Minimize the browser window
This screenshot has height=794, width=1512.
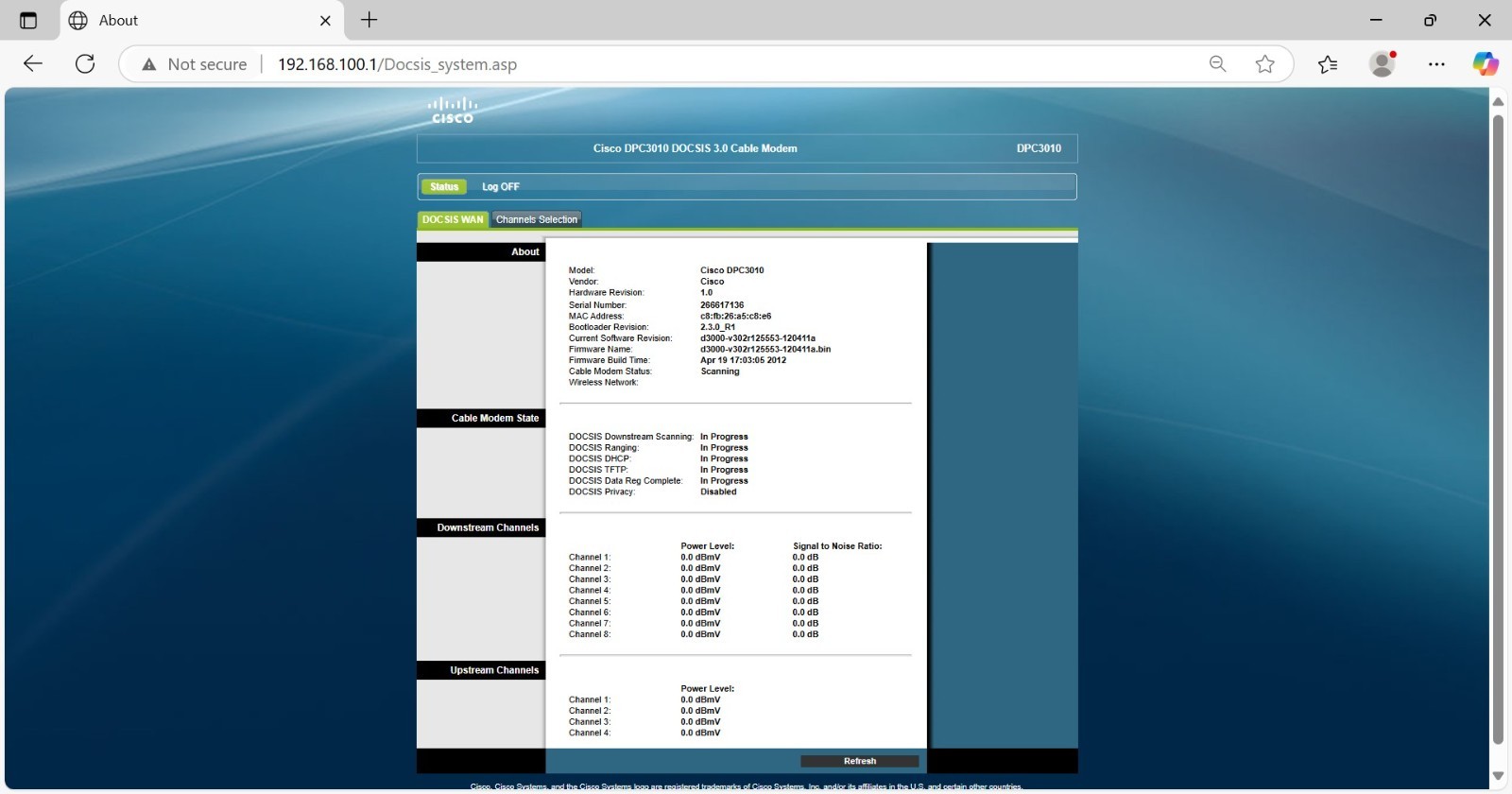point(1376,20)
